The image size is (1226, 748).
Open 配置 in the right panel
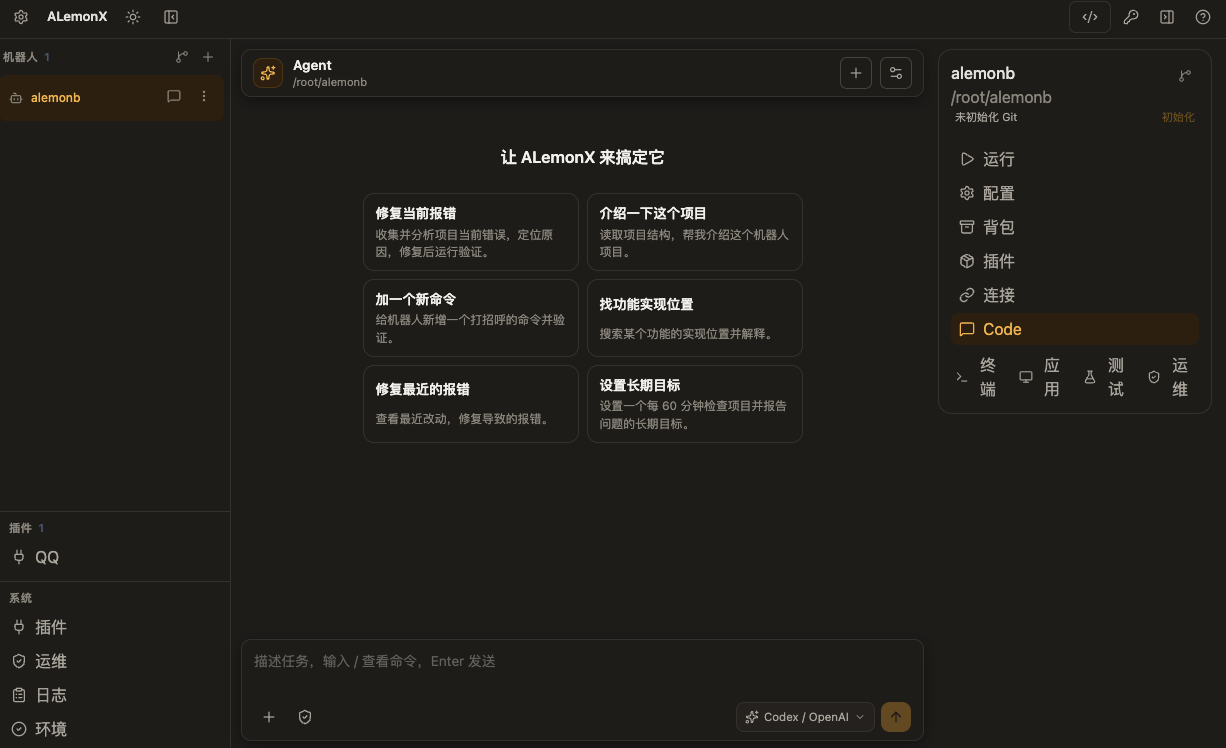1075,193
